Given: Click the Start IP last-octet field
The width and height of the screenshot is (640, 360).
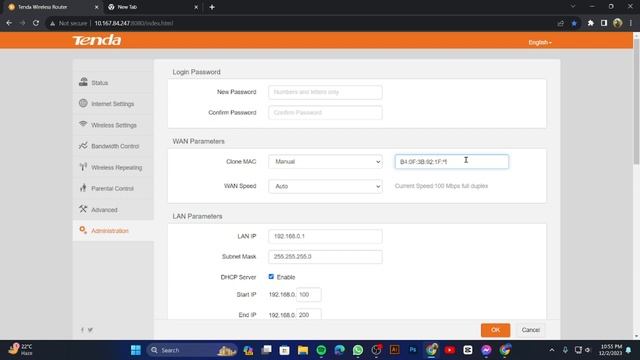Looking at the screenshot, I should [309, 295].
